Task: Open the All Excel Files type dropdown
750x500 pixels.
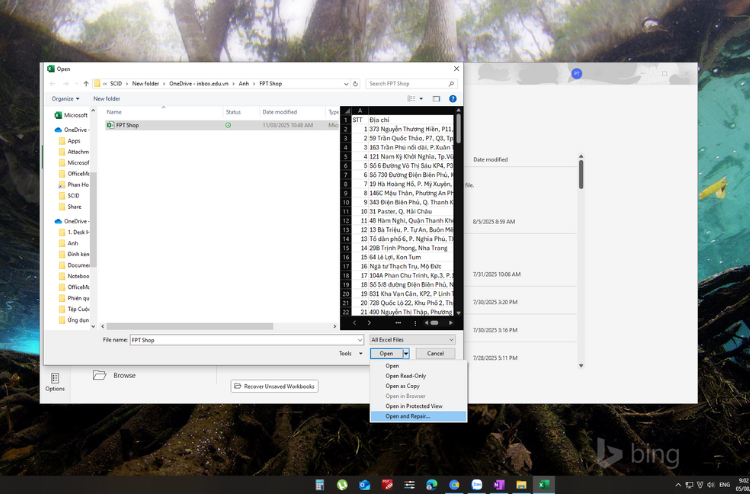Action: click(x=412, y=340)
